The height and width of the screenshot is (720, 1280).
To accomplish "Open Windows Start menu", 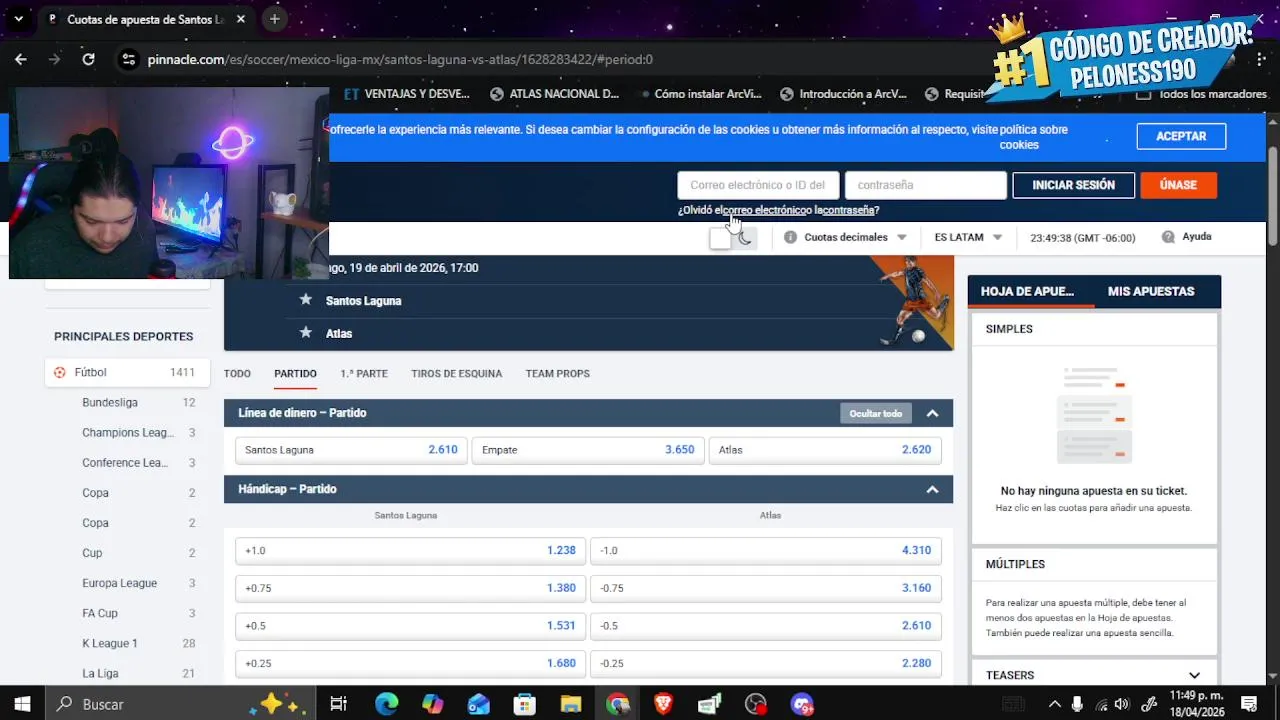I will (22, 704).
